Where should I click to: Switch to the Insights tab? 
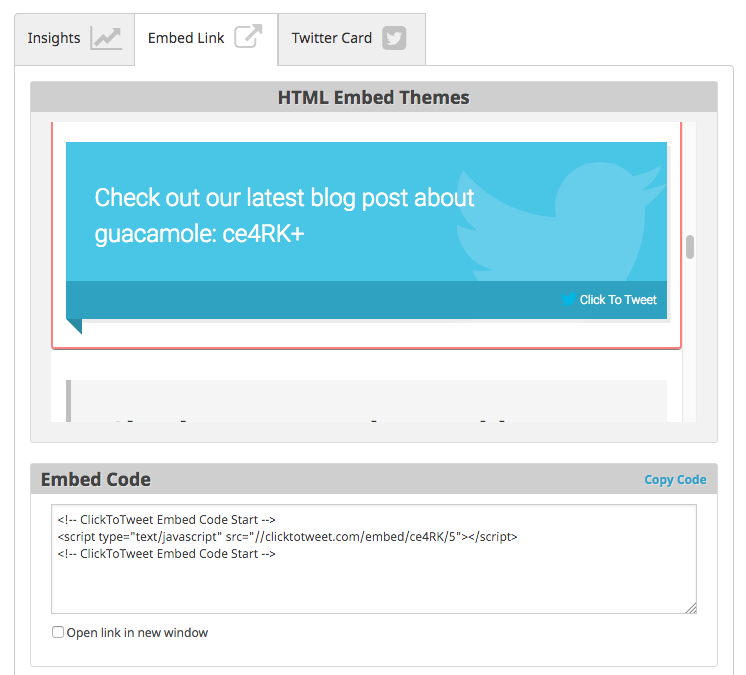click(x=75, y=39)
